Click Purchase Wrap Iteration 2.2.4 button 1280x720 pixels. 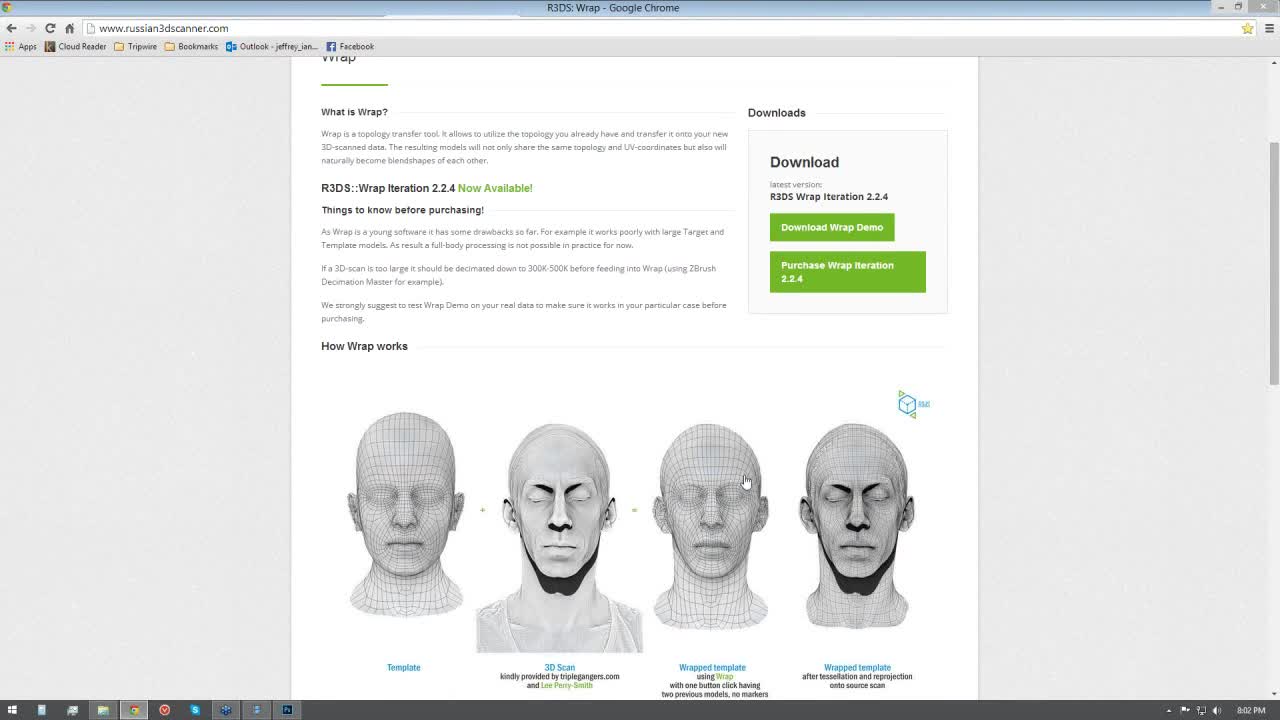pos(848,272)
